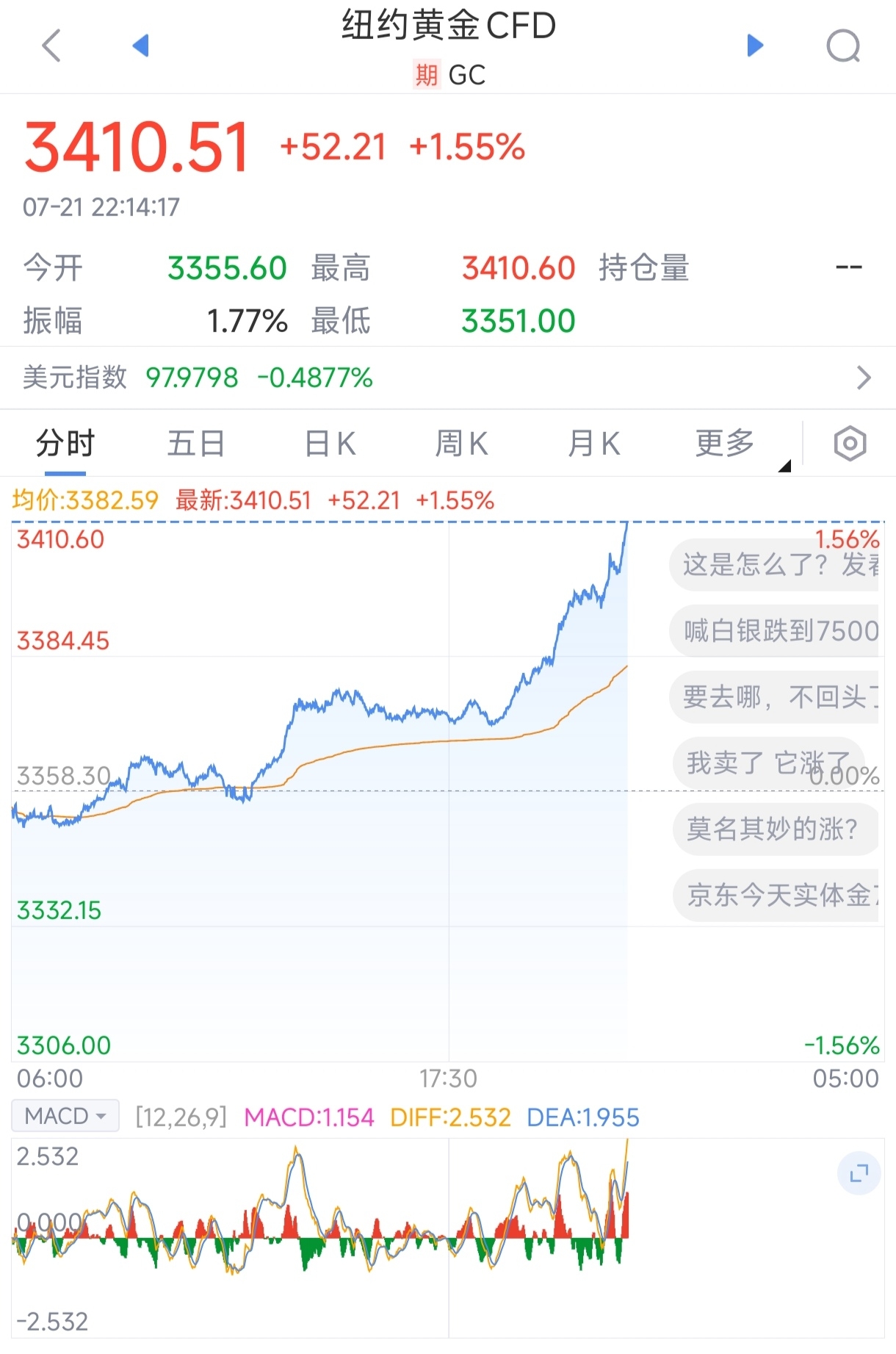Tap 振幅 value 1.77%
The image size is (896, 1354).
tap(247, 321)
